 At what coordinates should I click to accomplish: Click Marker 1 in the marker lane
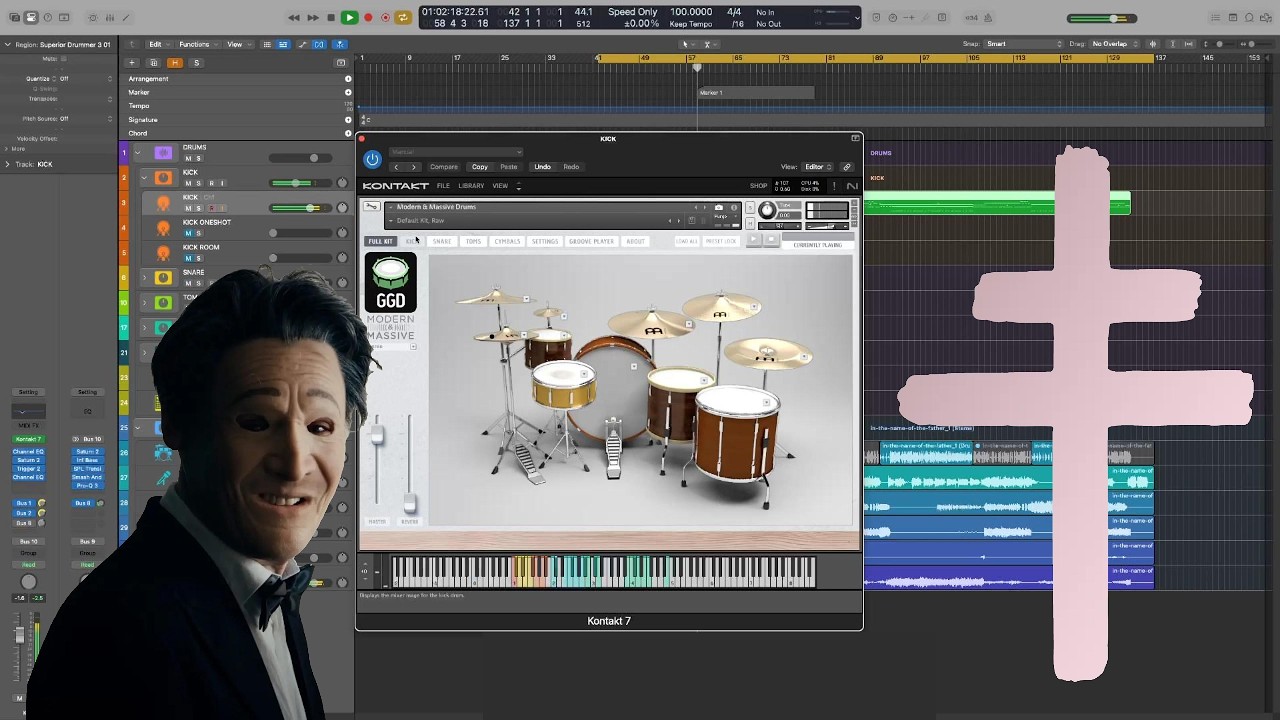pos(756,93)
